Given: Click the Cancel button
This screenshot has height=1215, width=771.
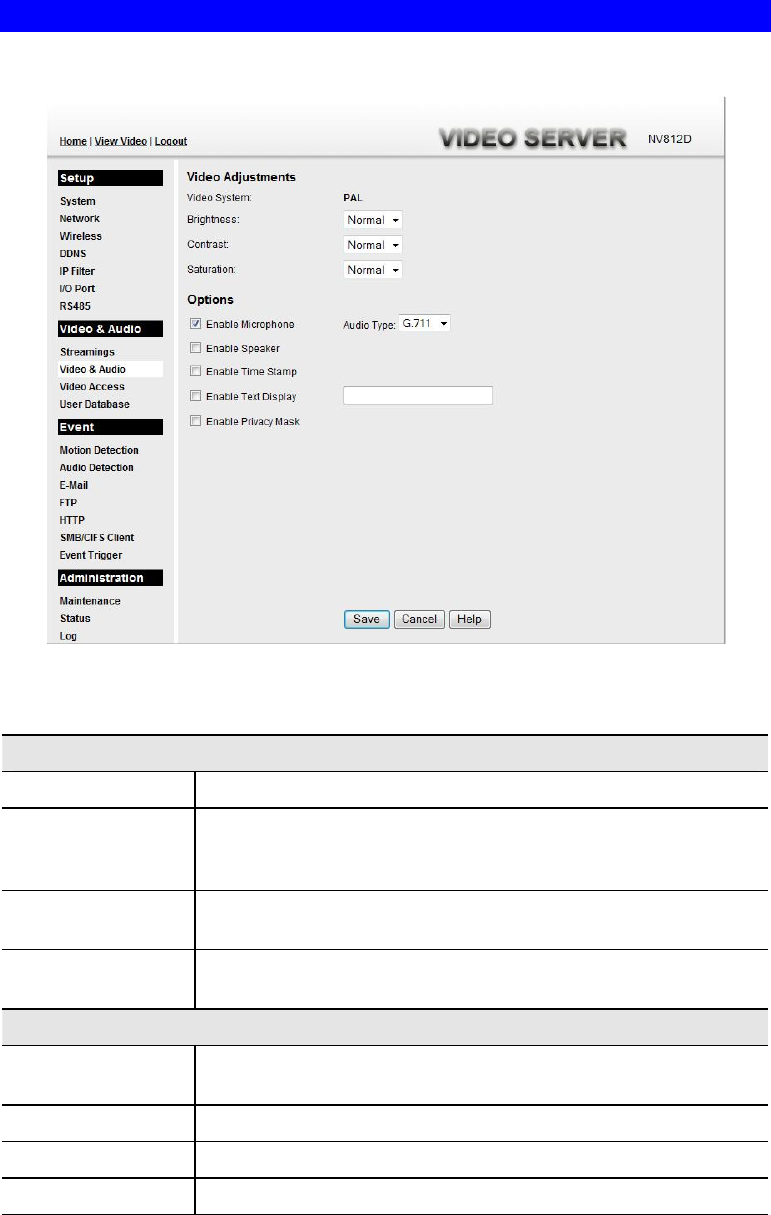Looking at the screenshot, I should tap(418, 619).
